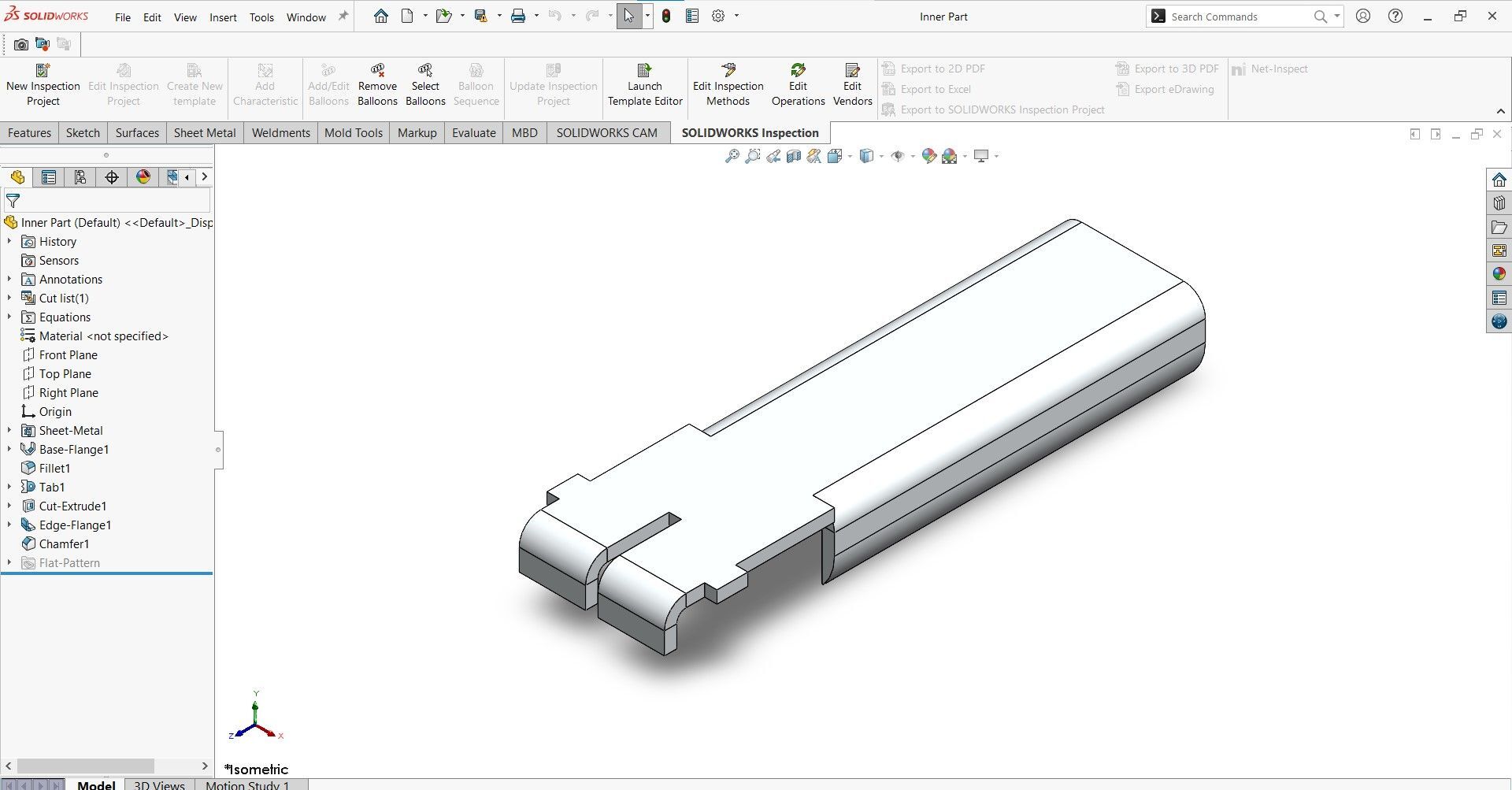The height and width of the screenshot is (790, 1512).
Task: Expand the Annotations tree node
Action: [9, 280]
